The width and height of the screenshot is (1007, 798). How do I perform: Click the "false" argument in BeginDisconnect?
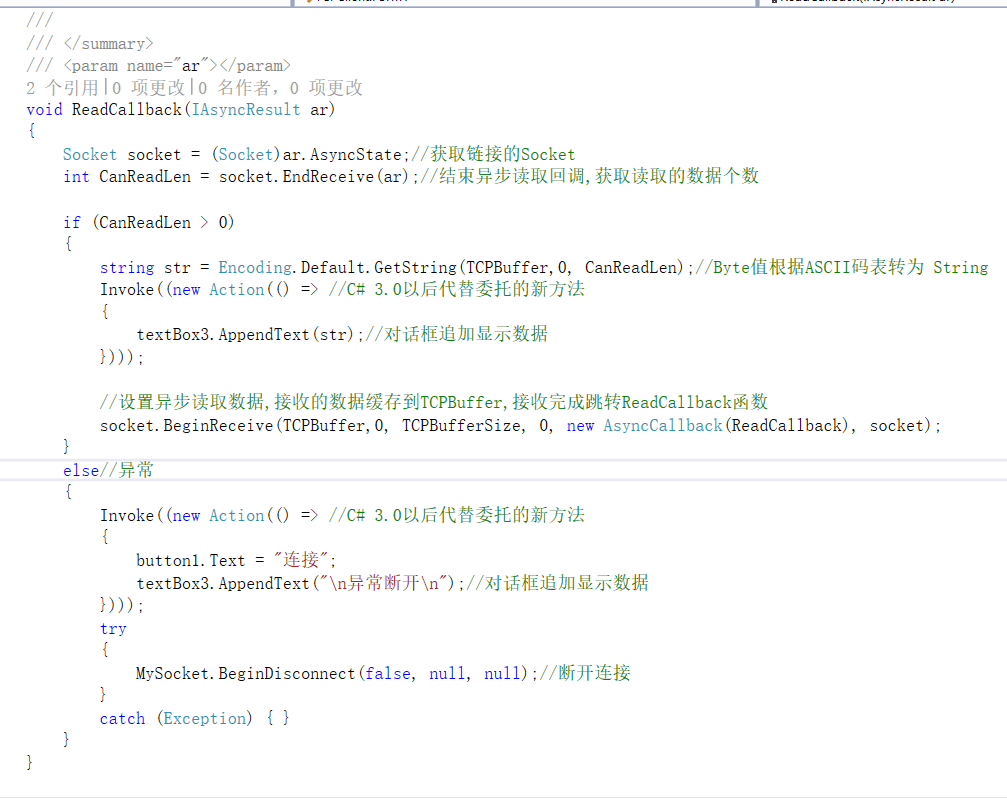(x=388, y=673)
